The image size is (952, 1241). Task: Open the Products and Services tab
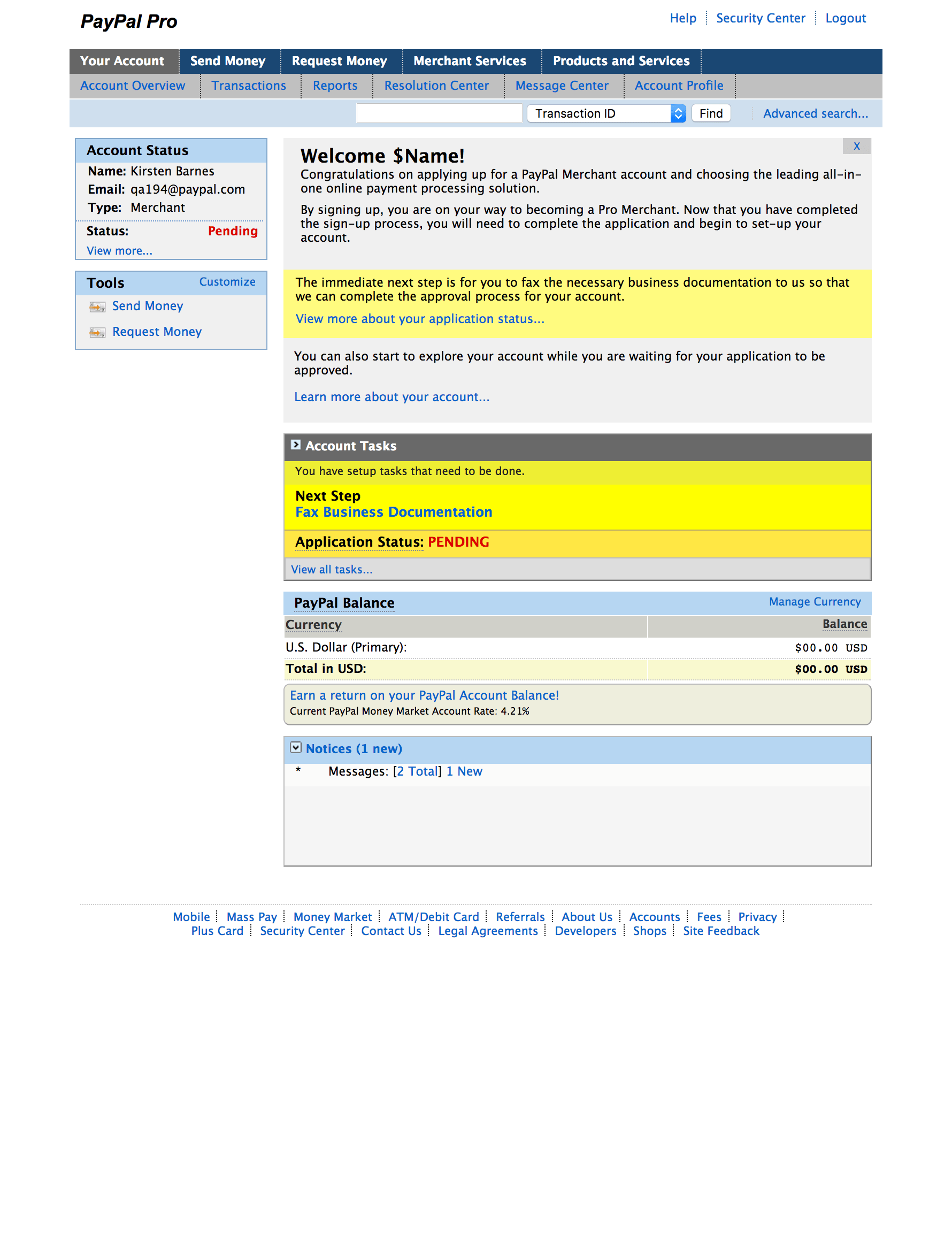coord(621,60)
